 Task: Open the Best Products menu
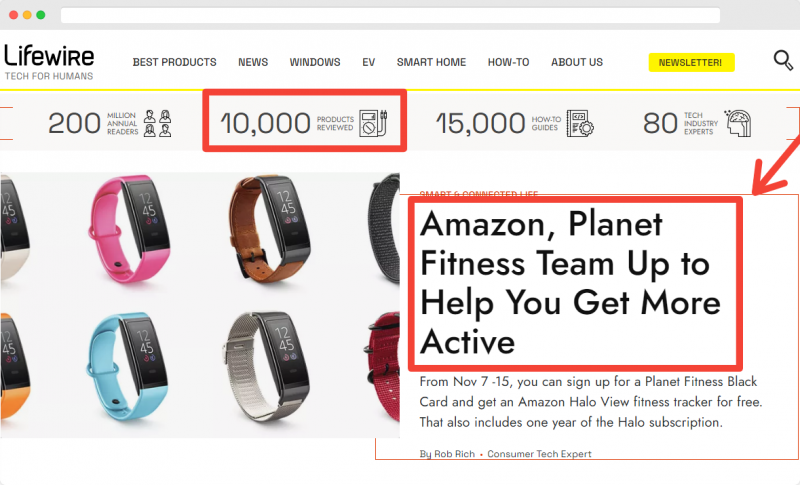coord(174,62)
